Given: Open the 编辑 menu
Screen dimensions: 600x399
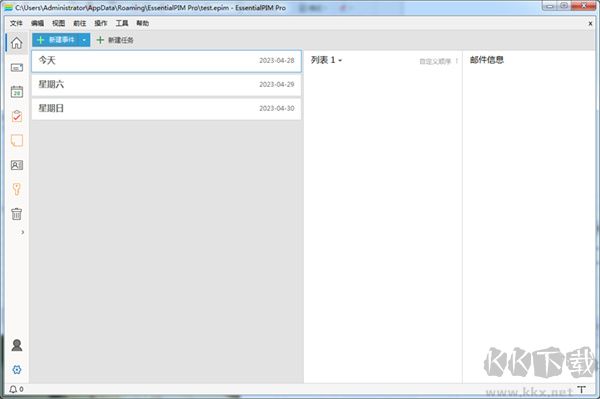Looking at the screenshot, I should (x=38, y=23).
